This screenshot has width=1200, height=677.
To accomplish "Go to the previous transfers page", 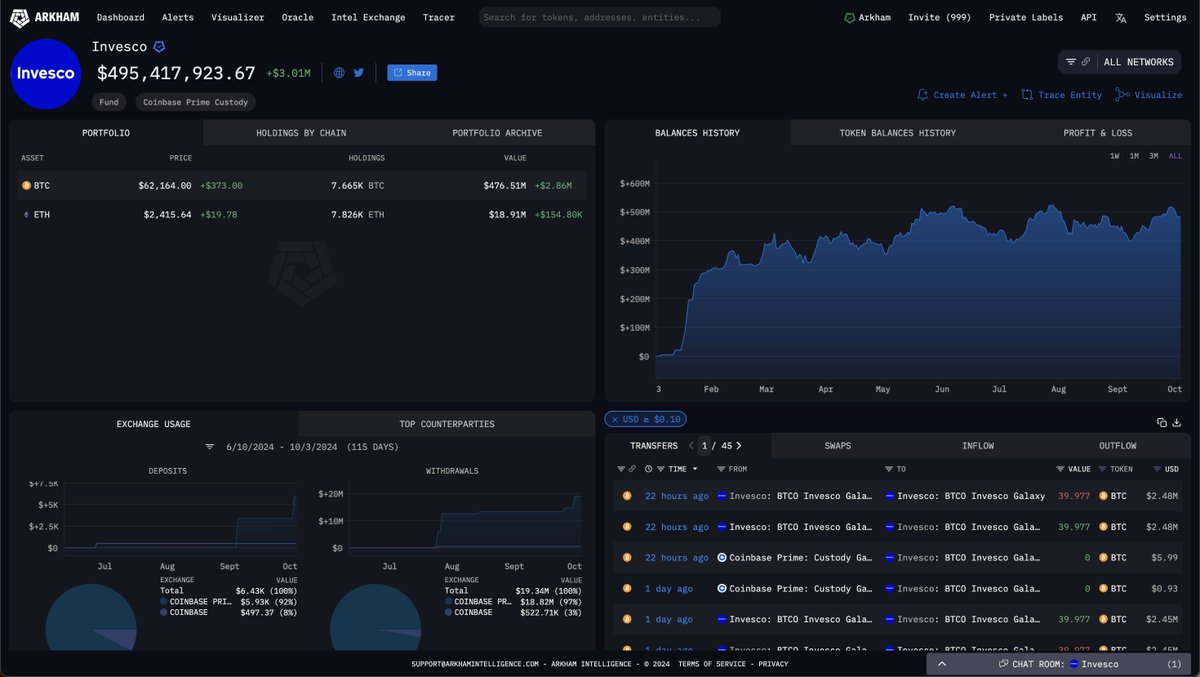I will [x=689, y=445].
